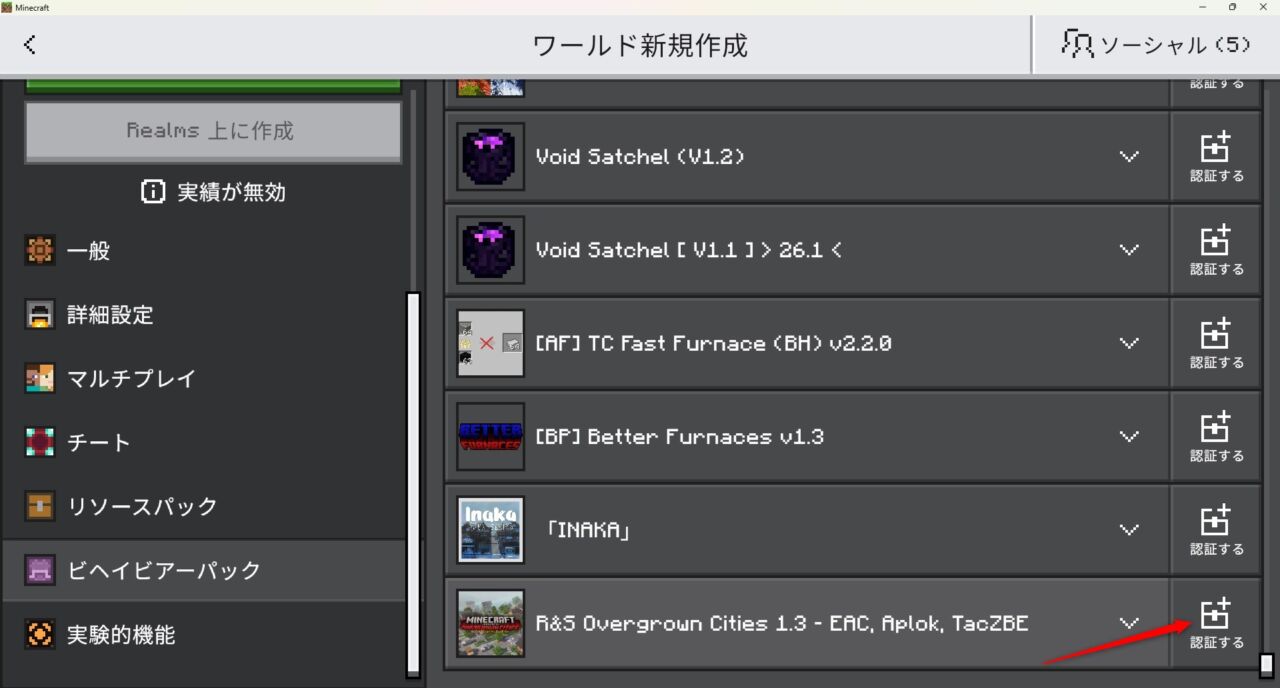Click the 実験的機能 orange icon
1280x688 pixels.
[40, 635]
